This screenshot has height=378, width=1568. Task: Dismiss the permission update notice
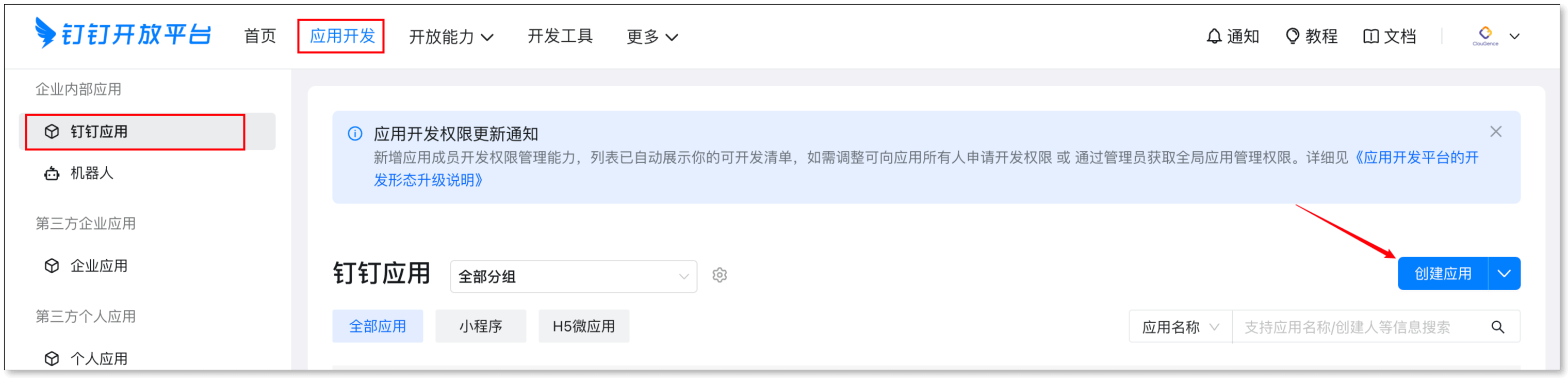coord(1496,132)
